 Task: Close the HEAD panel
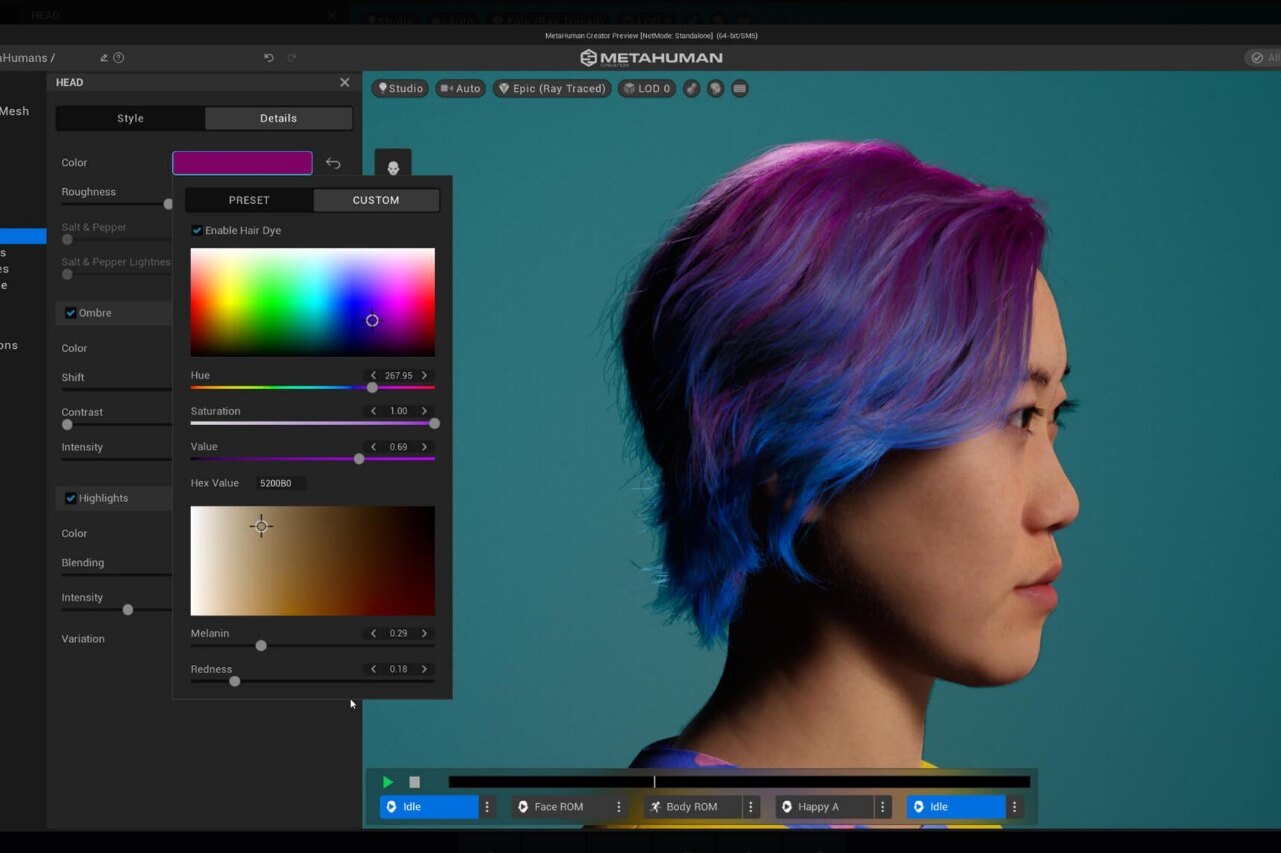[x=345, y=82]
